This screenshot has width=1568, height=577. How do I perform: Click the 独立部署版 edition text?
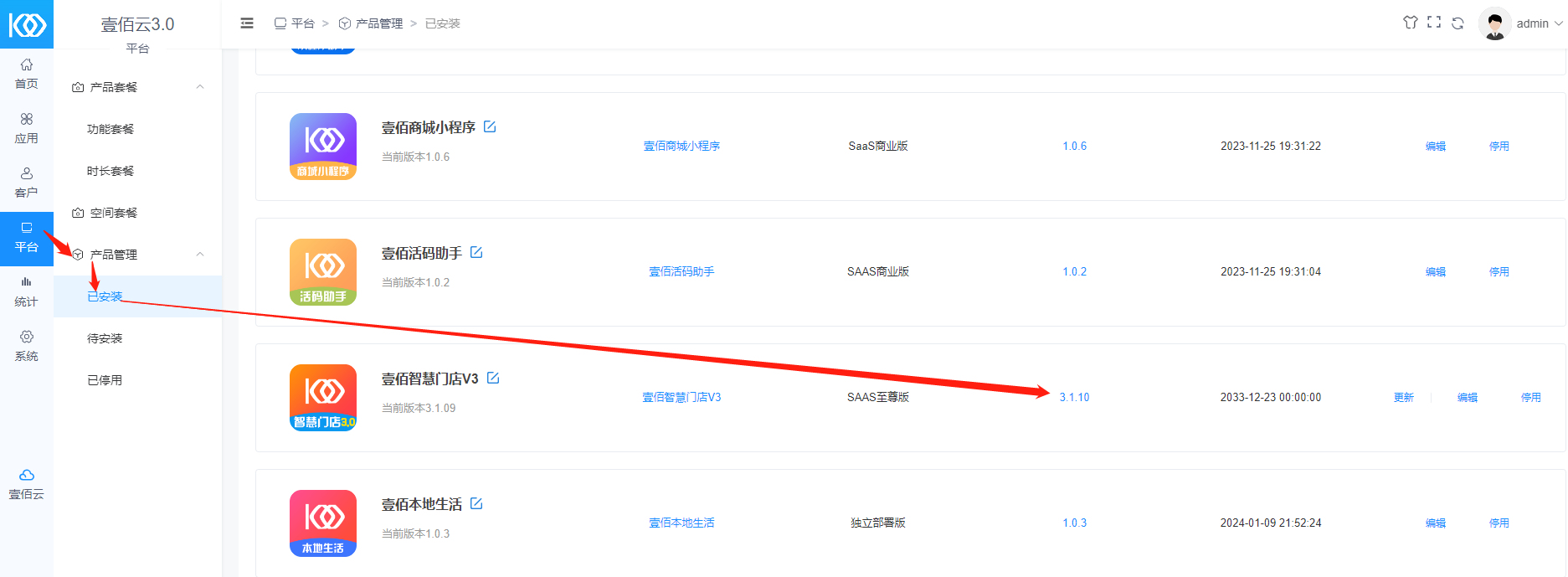click(878, 523)
